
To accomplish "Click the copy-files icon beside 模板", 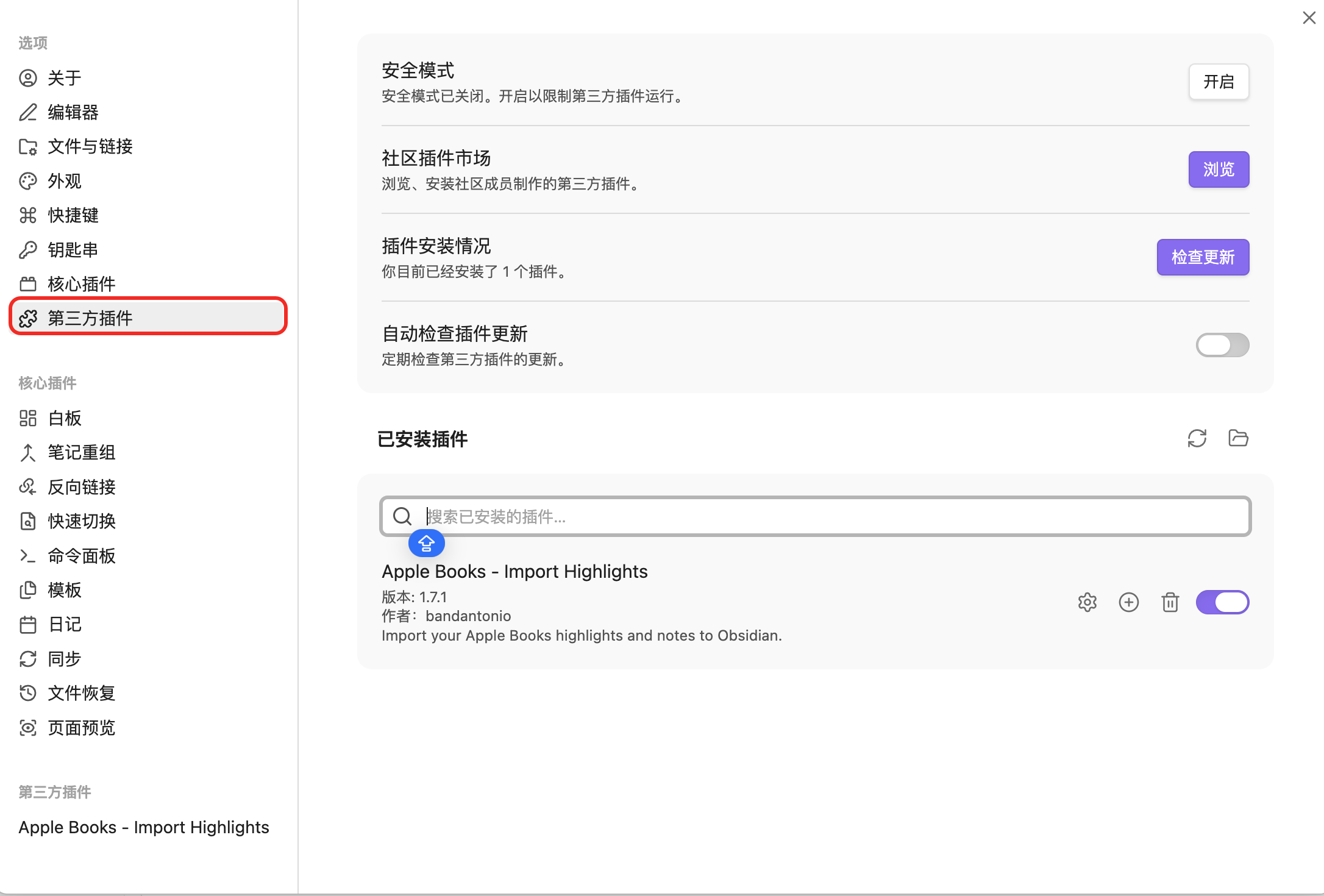I will [28, 590].
